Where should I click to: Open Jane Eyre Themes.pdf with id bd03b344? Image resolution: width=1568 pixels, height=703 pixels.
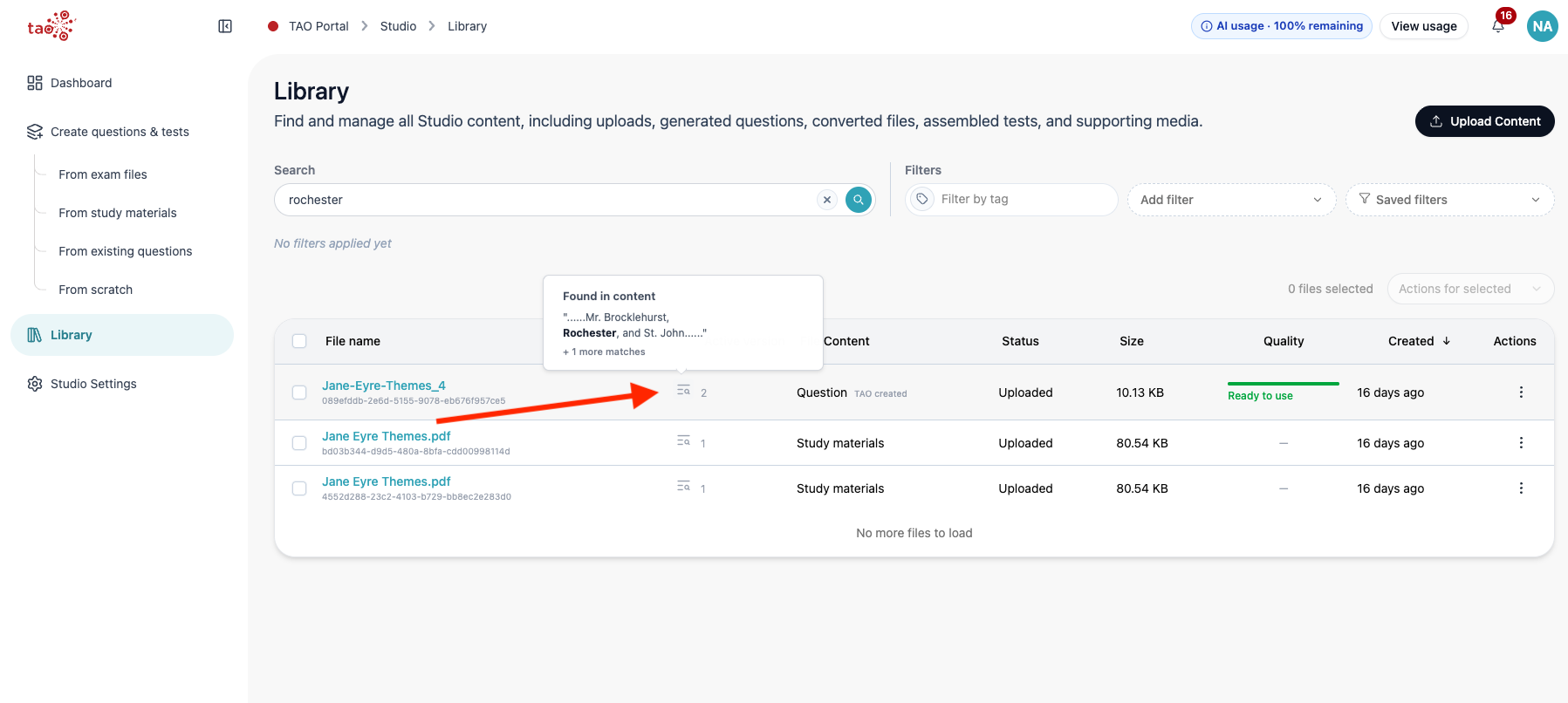(387, 436)
